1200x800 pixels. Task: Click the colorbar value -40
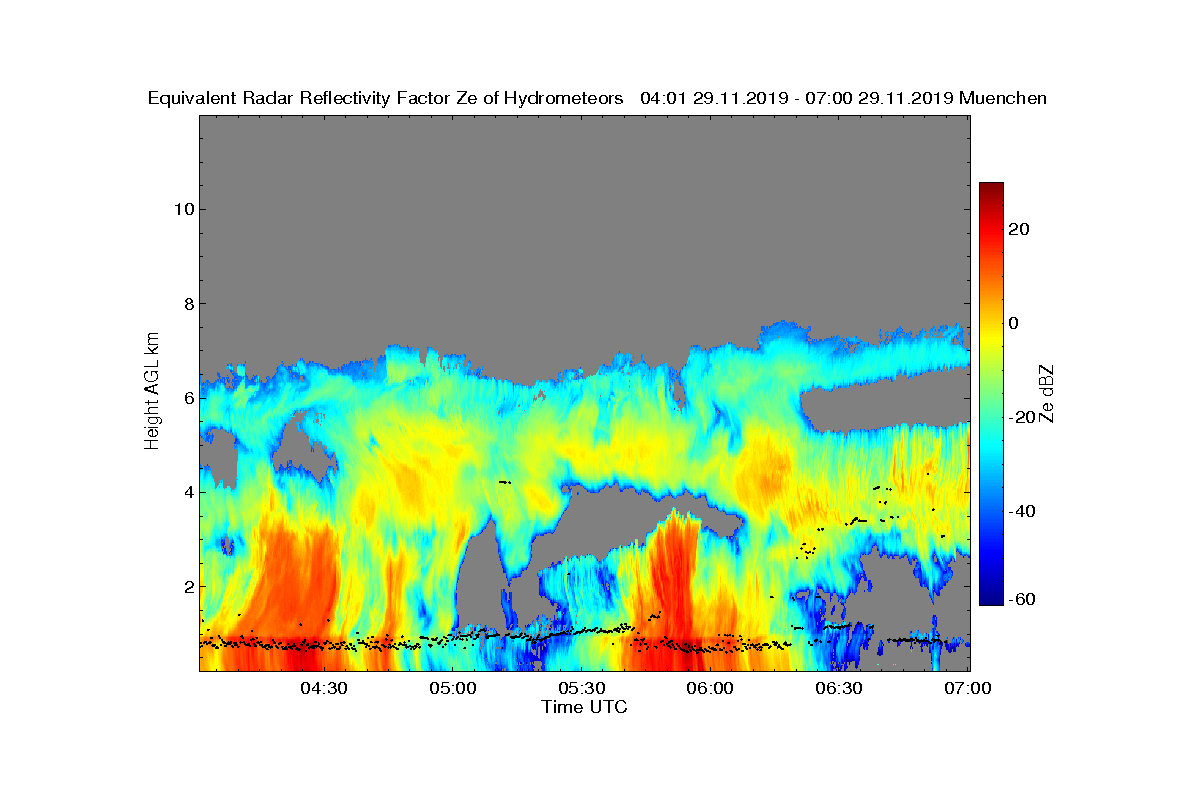[x=1022, y=511]
